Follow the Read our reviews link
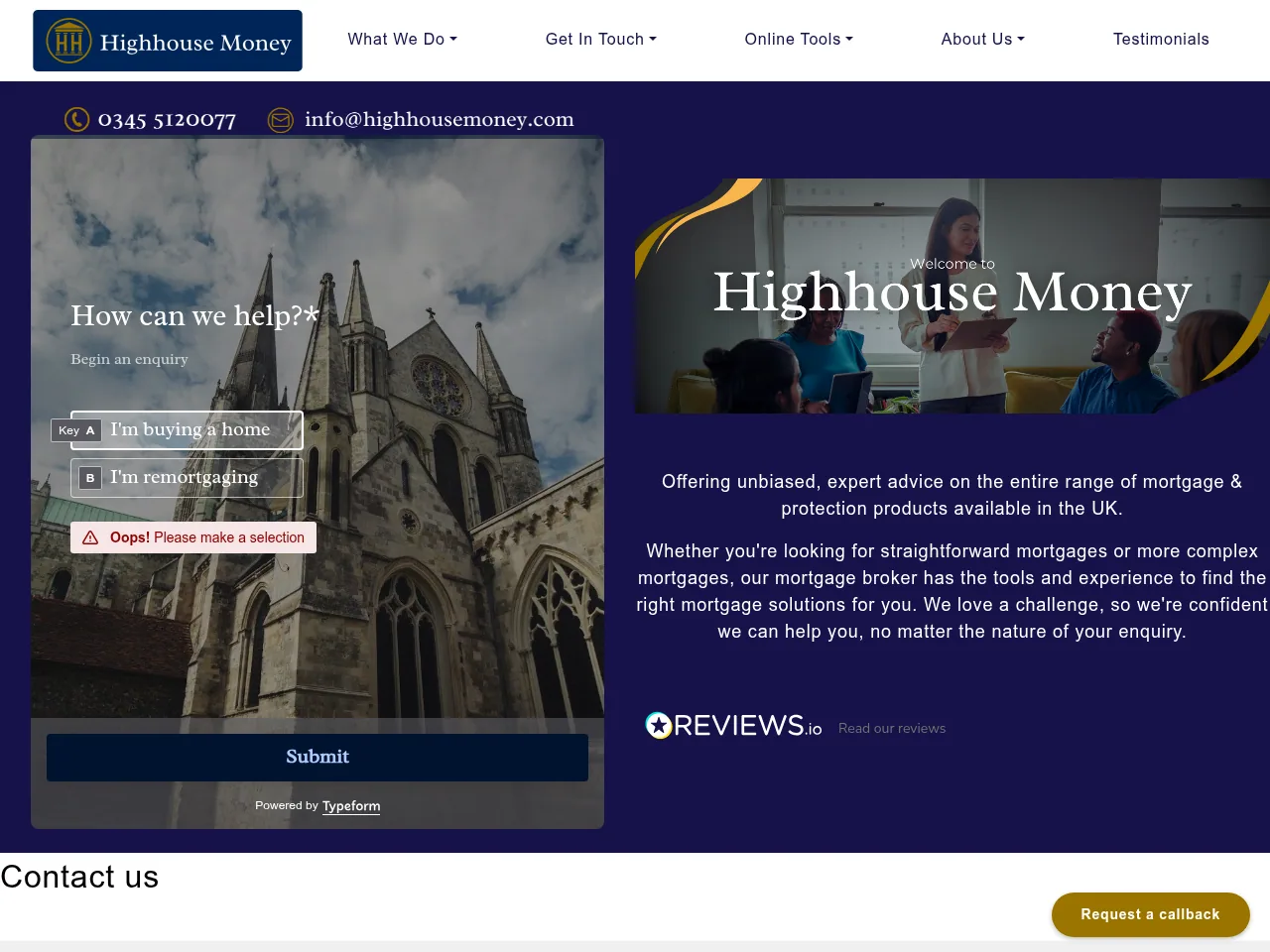This screenshot has width=1270, height=952. tap(891, 728)
